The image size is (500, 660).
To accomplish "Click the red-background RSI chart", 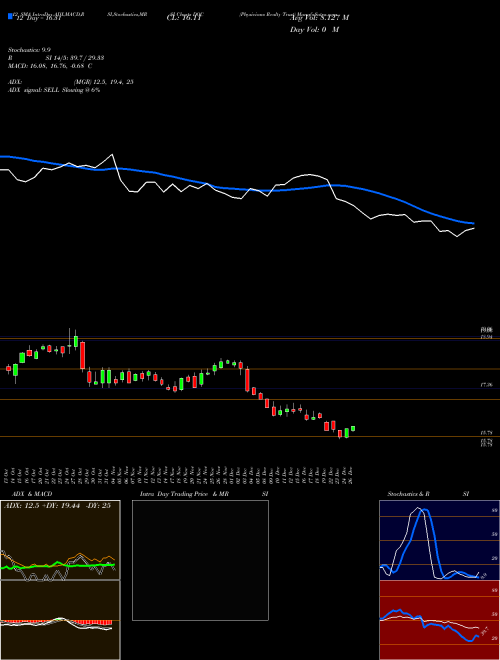I will coord(439,620).
